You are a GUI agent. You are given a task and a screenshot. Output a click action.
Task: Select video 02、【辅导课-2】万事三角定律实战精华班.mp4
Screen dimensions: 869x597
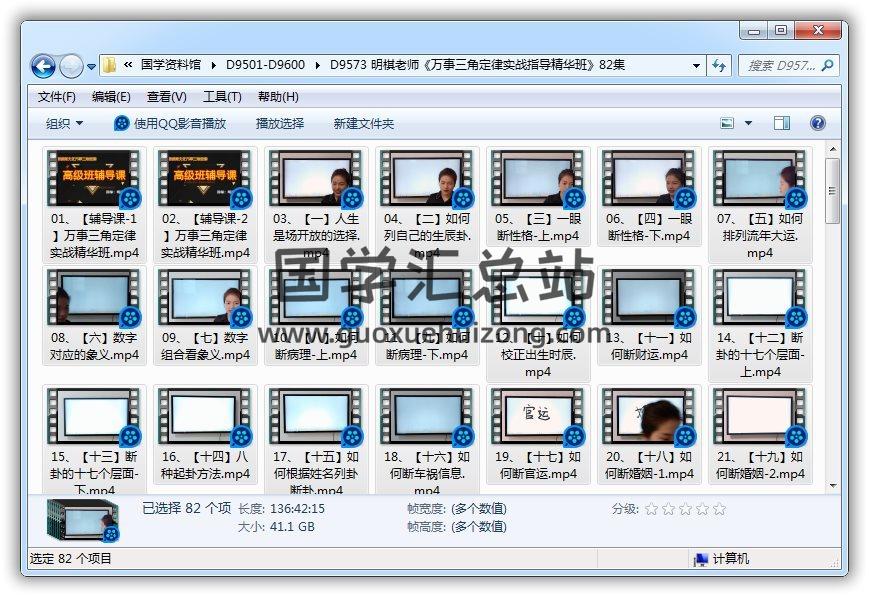205,204
